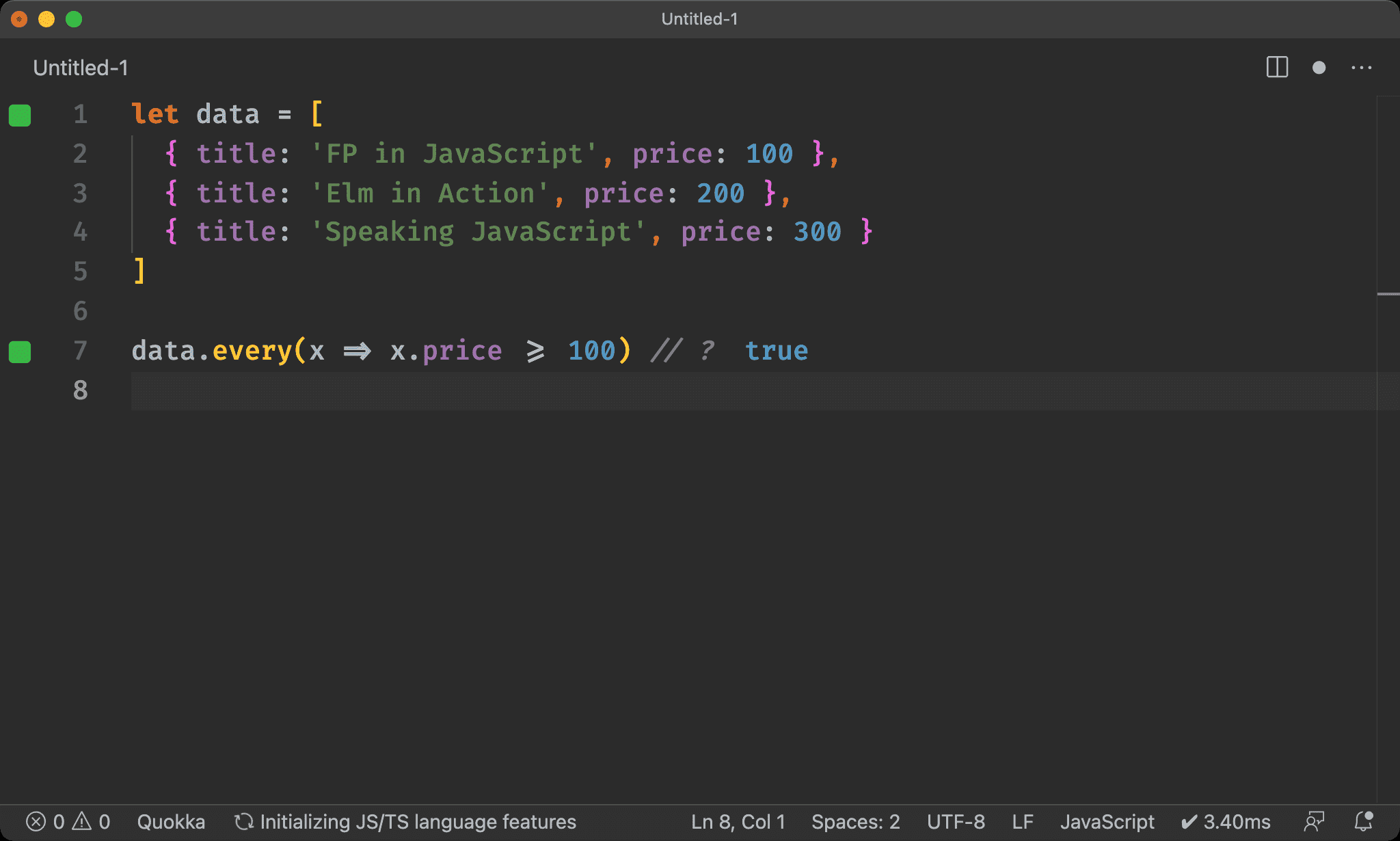This screenshot has height=841, width=1400.
Task: Change end of line sequence LF
Action: [x=1023, y=821]
